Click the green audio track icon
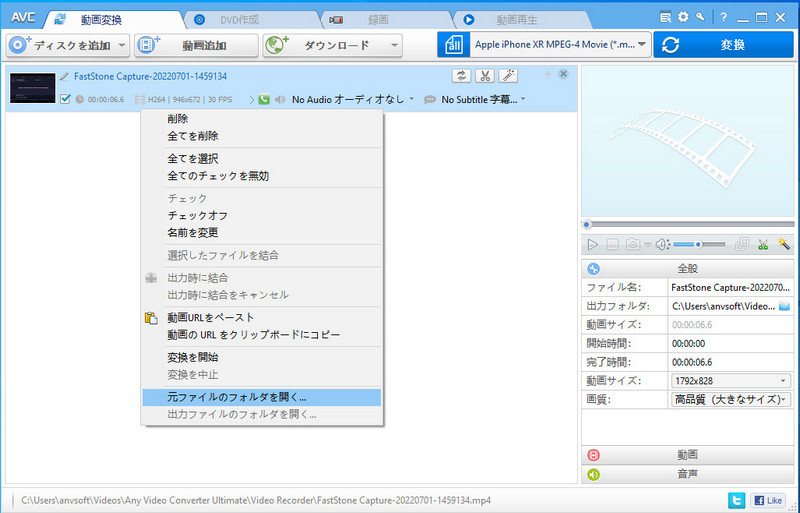This screenshot has height=513, width=800. [x=264, y=100]
